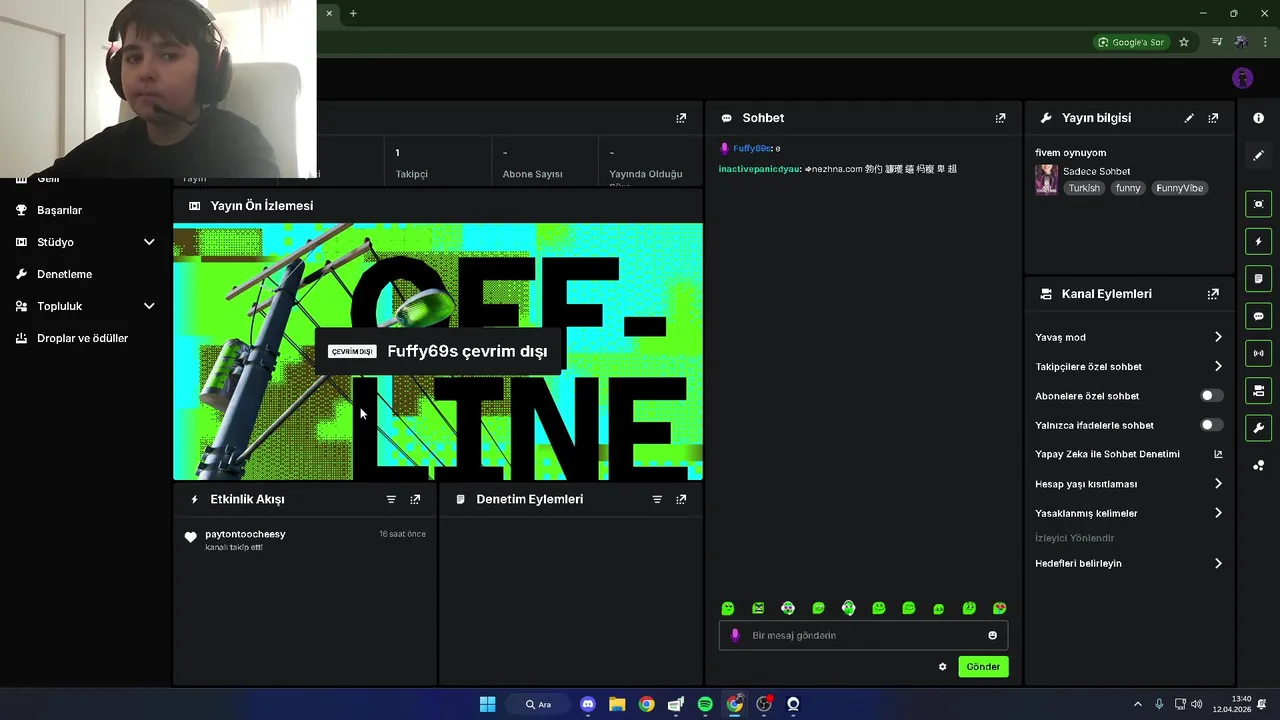Click the Fuffy69s username in chat
This screenshot has height=720, width=1280.
752,148
